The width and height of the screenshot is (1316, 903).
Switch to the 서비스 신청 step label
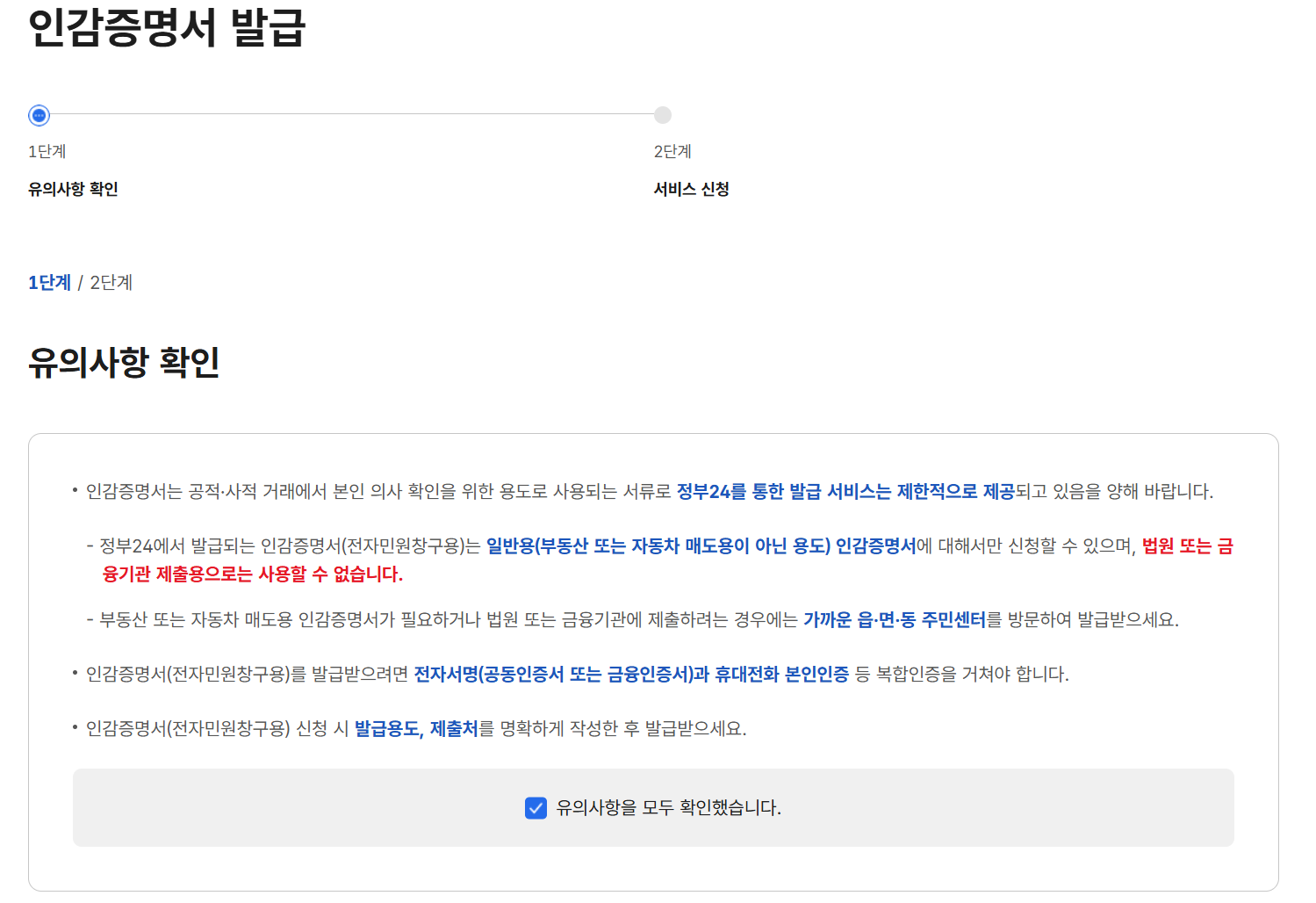689,189
